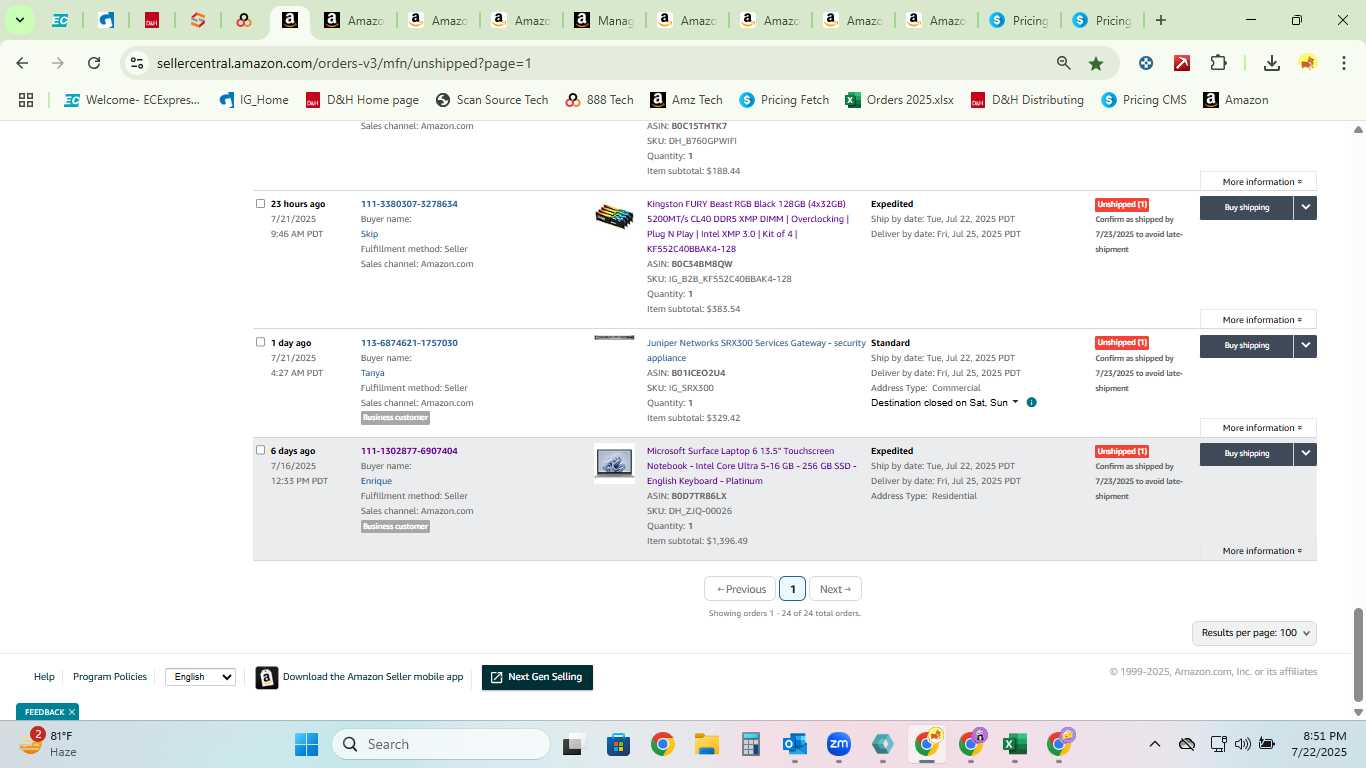This screenshot has width=1366, height=768.
Task: Select checkbox for order 111-3380307-3278634
Action: pos(261,203)
